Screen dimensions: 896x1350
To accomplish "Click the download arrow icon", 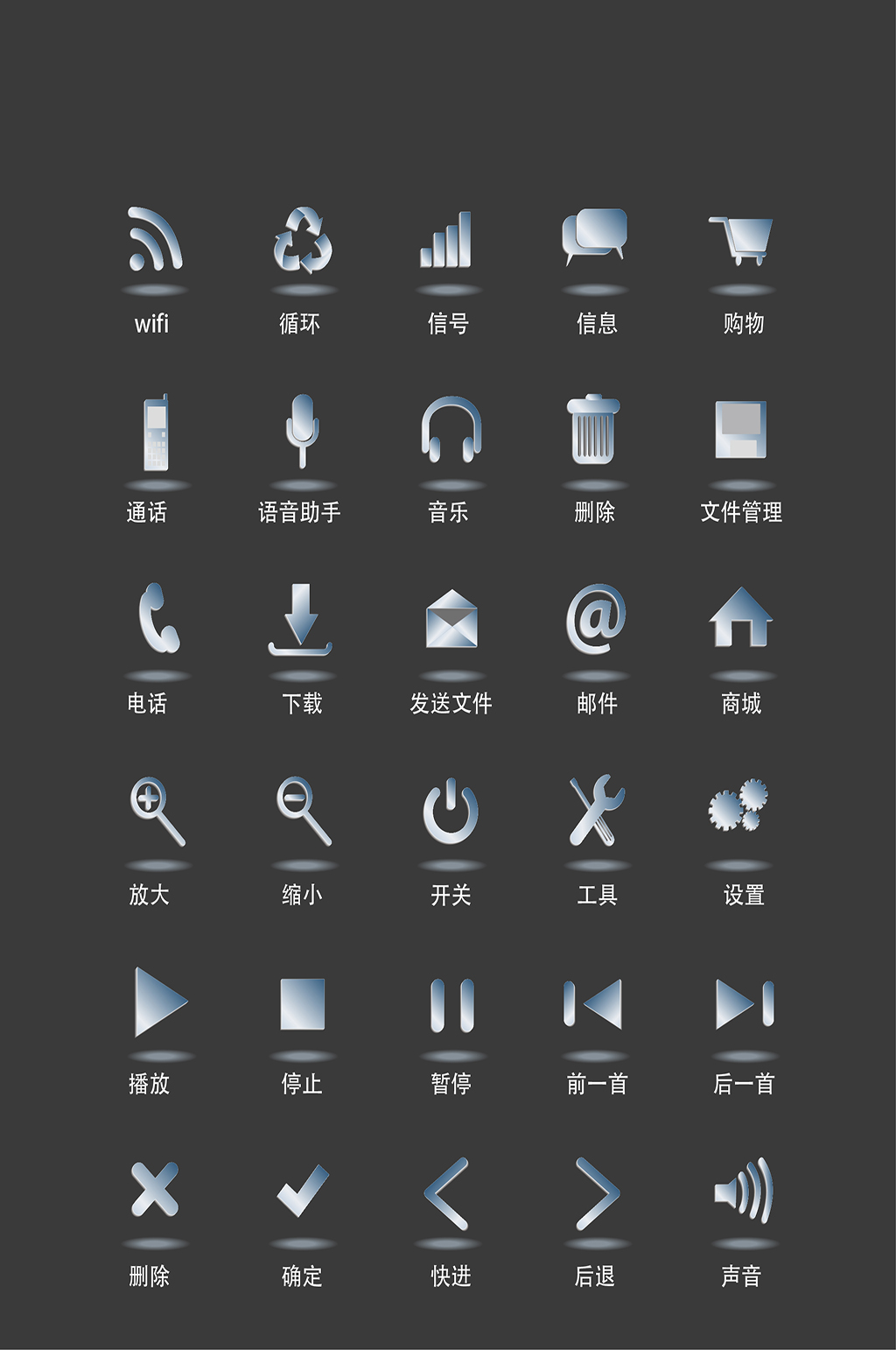I will click(300, 620).
